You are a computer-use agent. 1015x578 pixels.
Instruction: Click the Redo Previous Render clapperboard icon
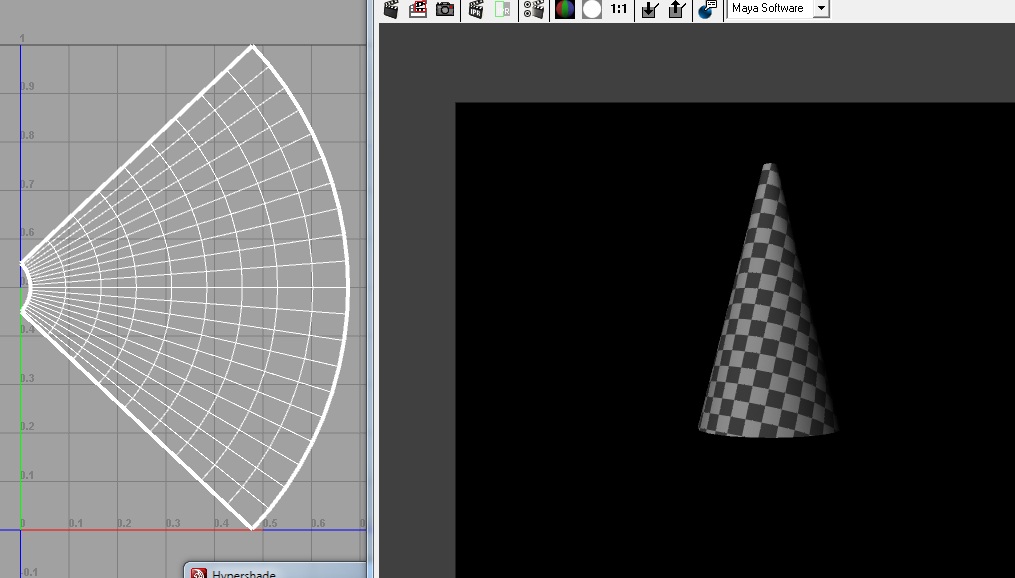click(391, 9)
